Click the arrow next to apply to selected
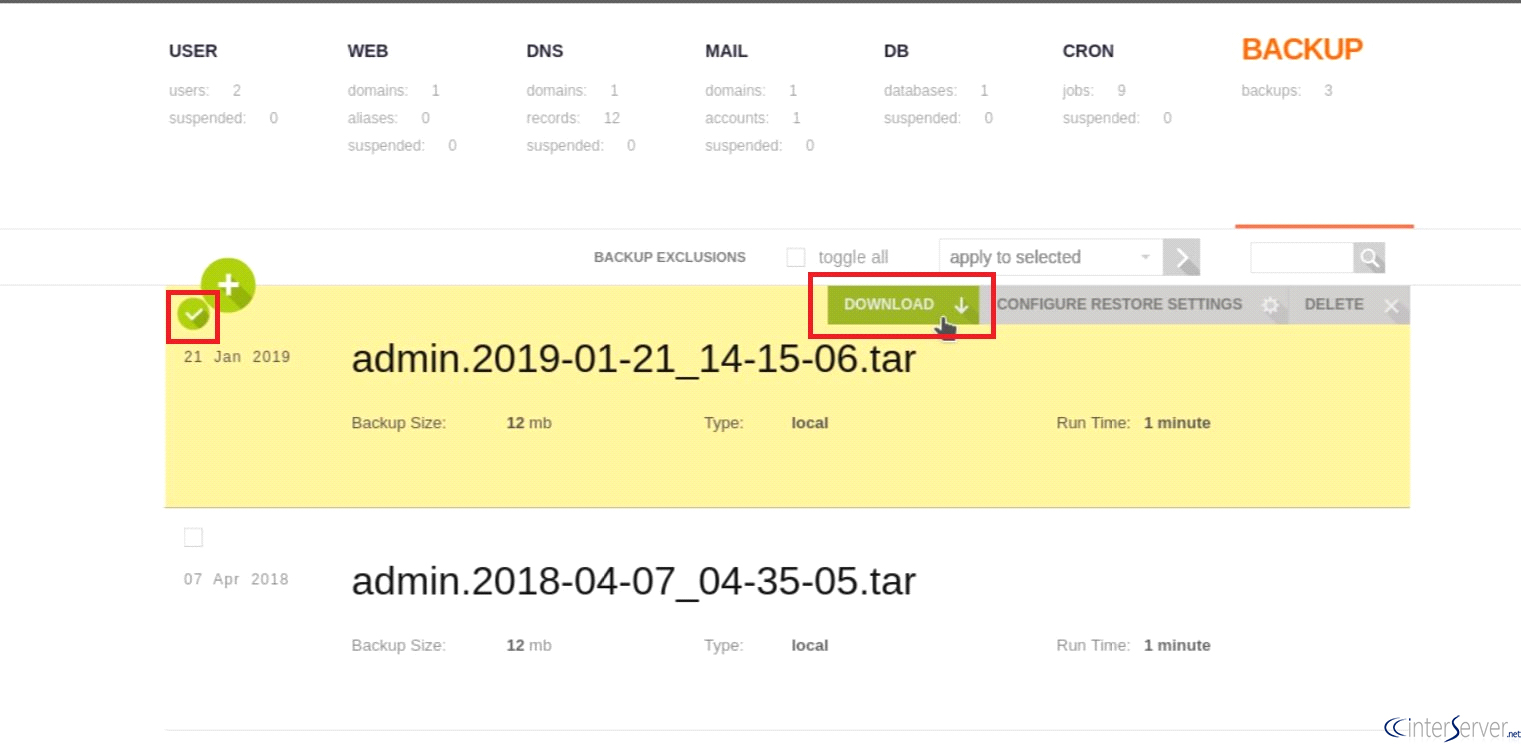The height and width of the screenshot is (744, 1521). coord(1181,258)
